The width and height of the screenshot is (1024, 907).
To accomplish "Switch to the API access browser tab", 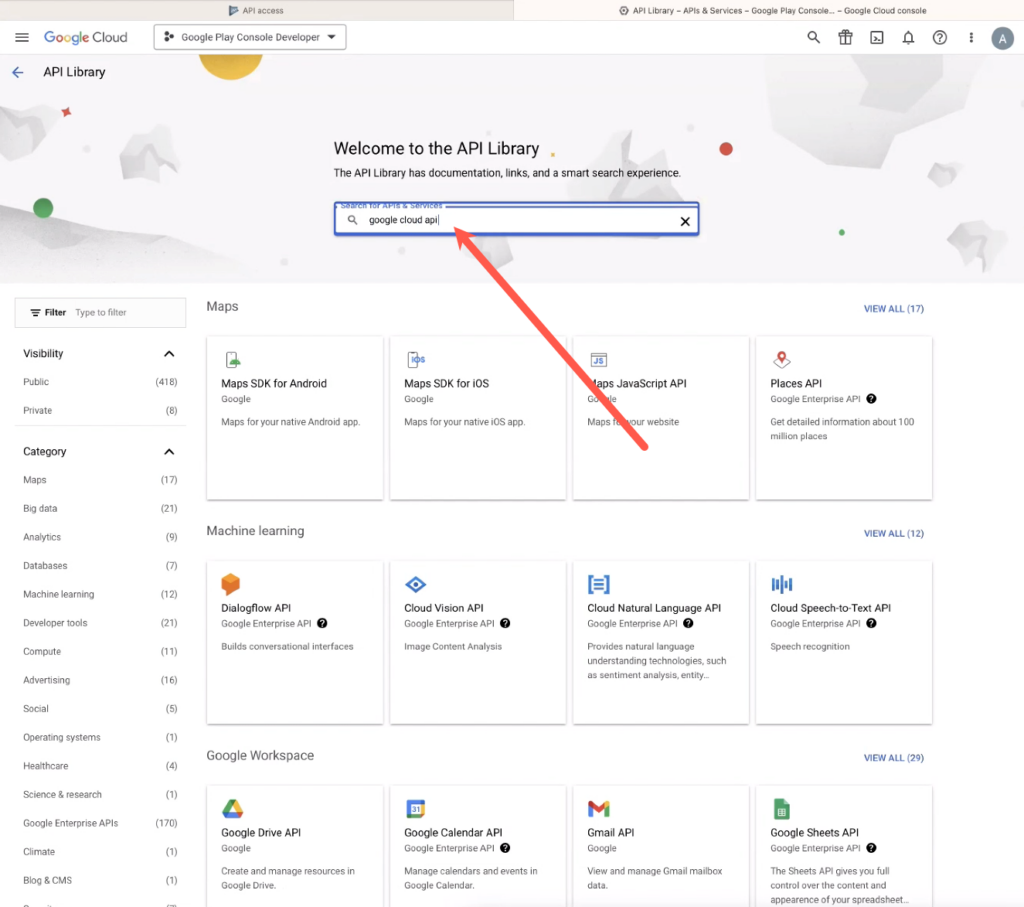I will coord(256,10).
